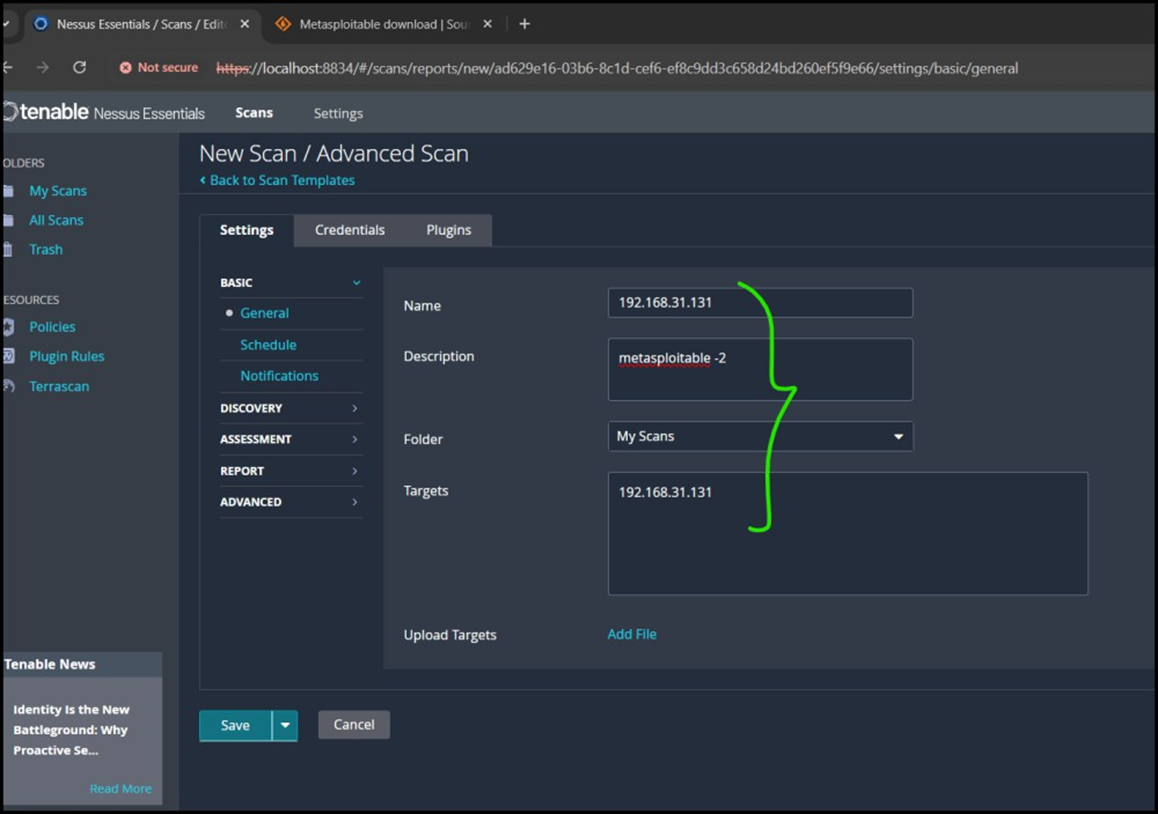Click the All Scans folder icon
The width and height of the screenshot is (1158, 814).
point(8,220)
